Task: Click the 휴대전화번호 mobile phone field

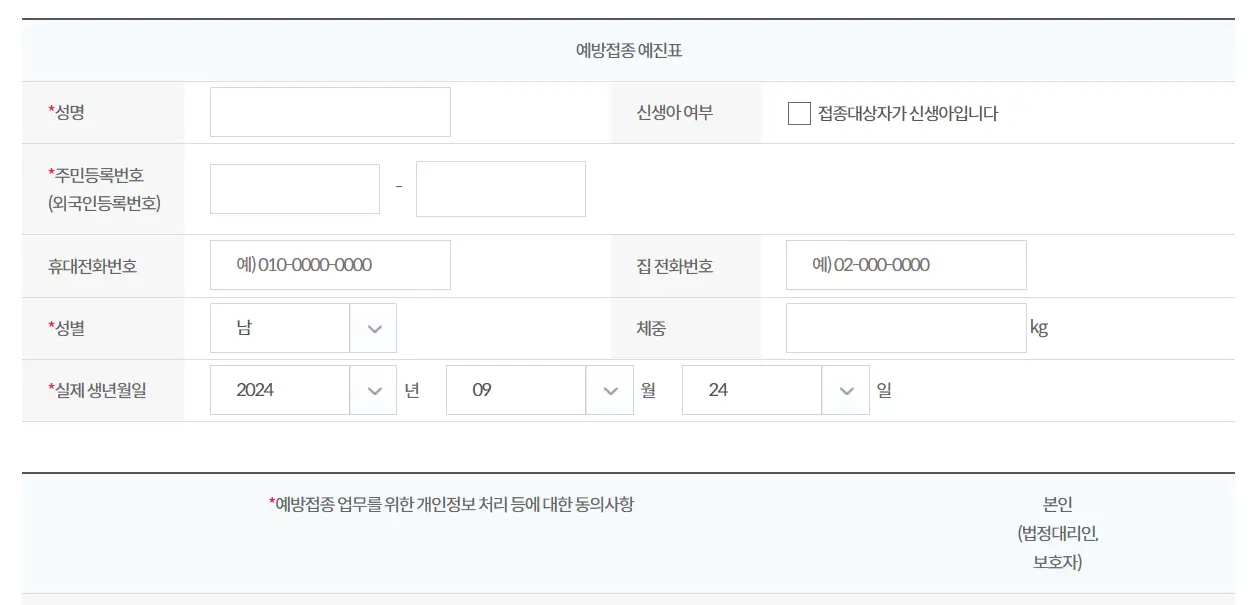Action: [x=330, y=265]
